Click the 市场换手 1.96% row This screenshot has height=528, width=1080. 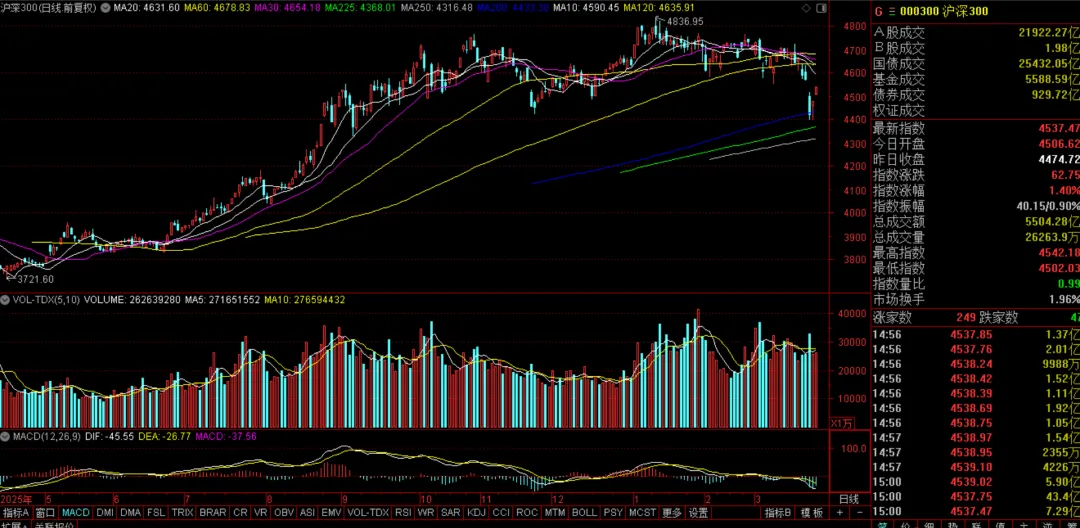click(976, 299)
